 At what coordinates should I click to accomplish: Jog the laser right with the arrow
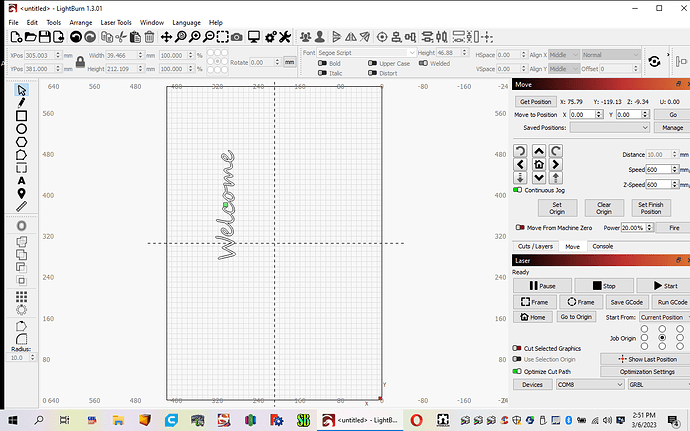[x=556, y=165]
